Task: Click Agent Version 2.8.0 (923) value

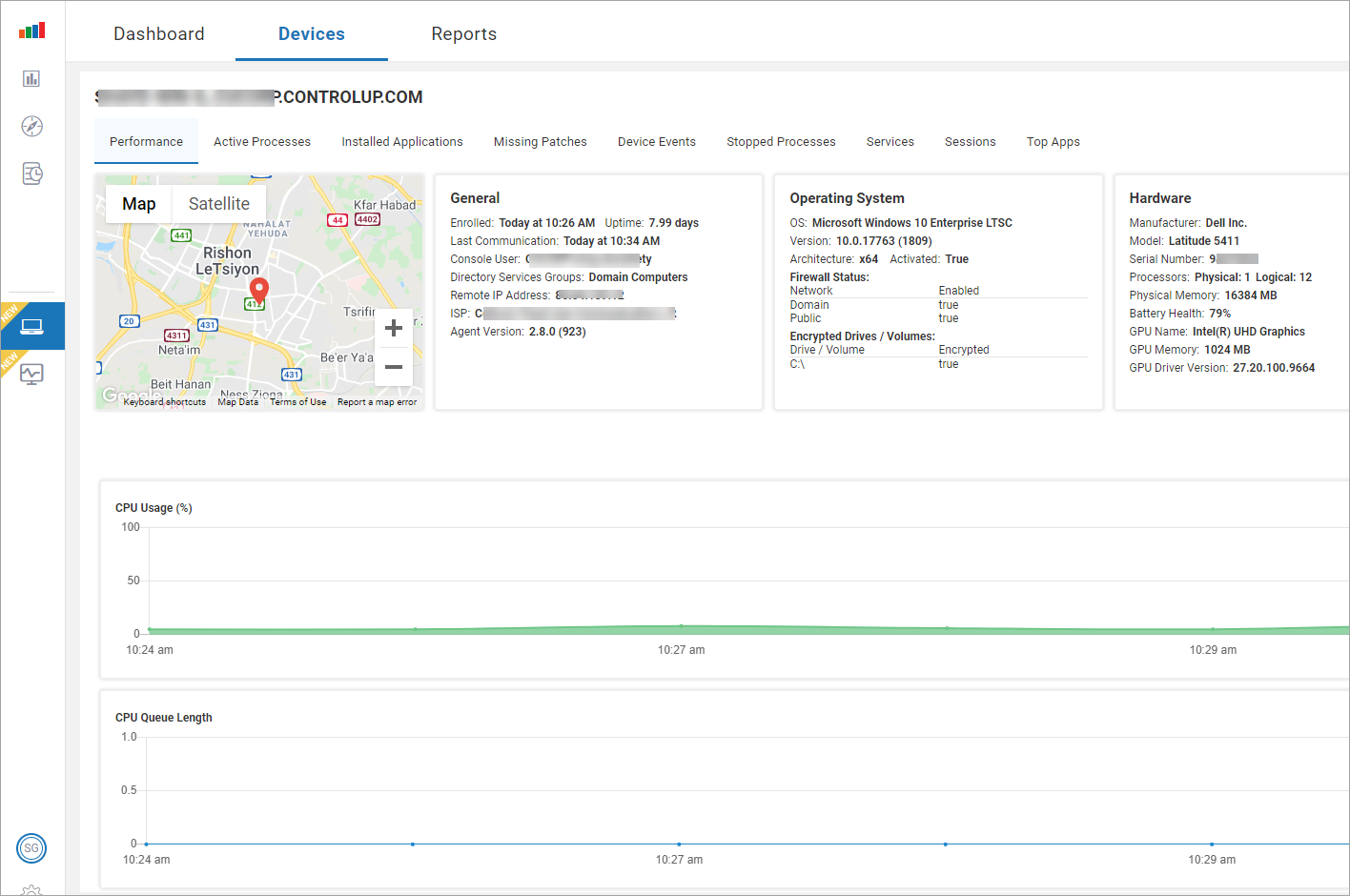Action: pyautogui.click(x=557, y=332)
